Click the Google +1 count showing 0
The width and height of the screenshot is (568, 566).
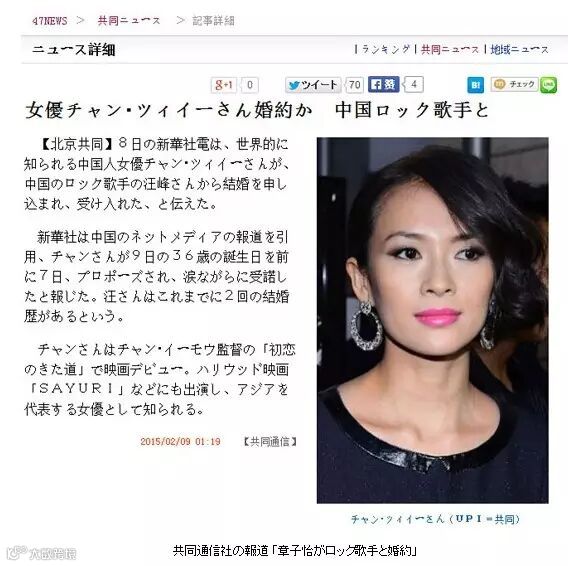point(250,85)
